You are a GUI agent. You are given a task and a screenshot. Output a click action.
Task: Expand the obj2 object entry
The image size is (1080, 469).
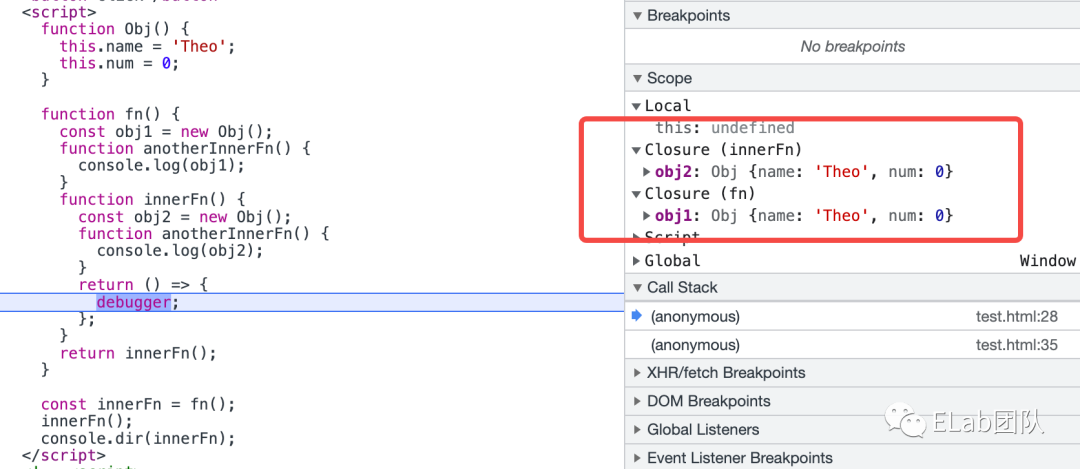pos(647,171)
